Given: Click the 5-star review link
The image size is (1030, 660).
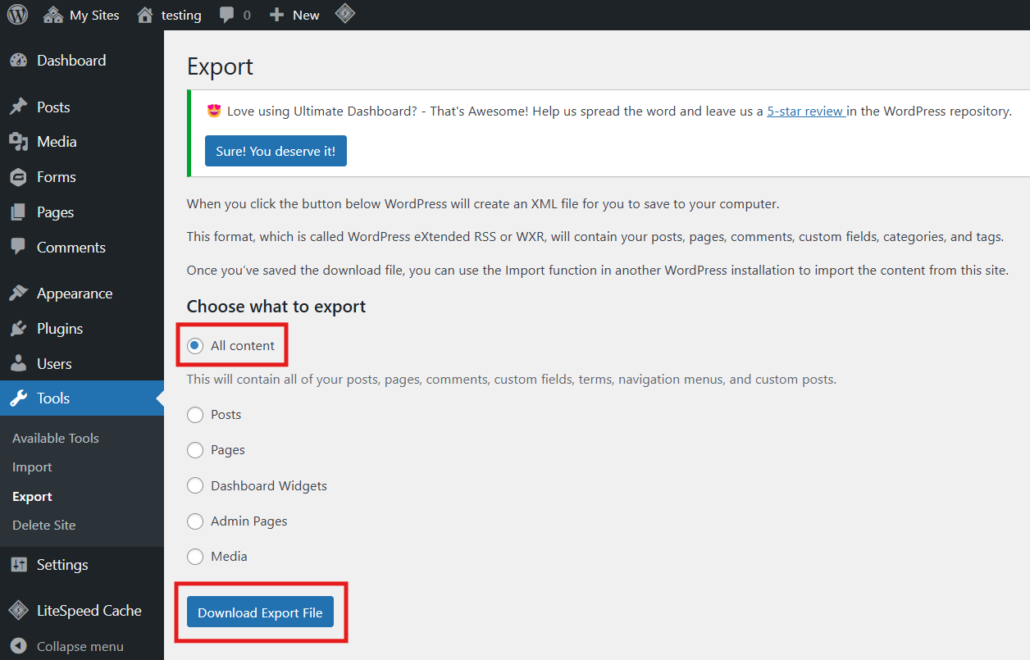Looking at the screenshot, I should click(806, 111).
